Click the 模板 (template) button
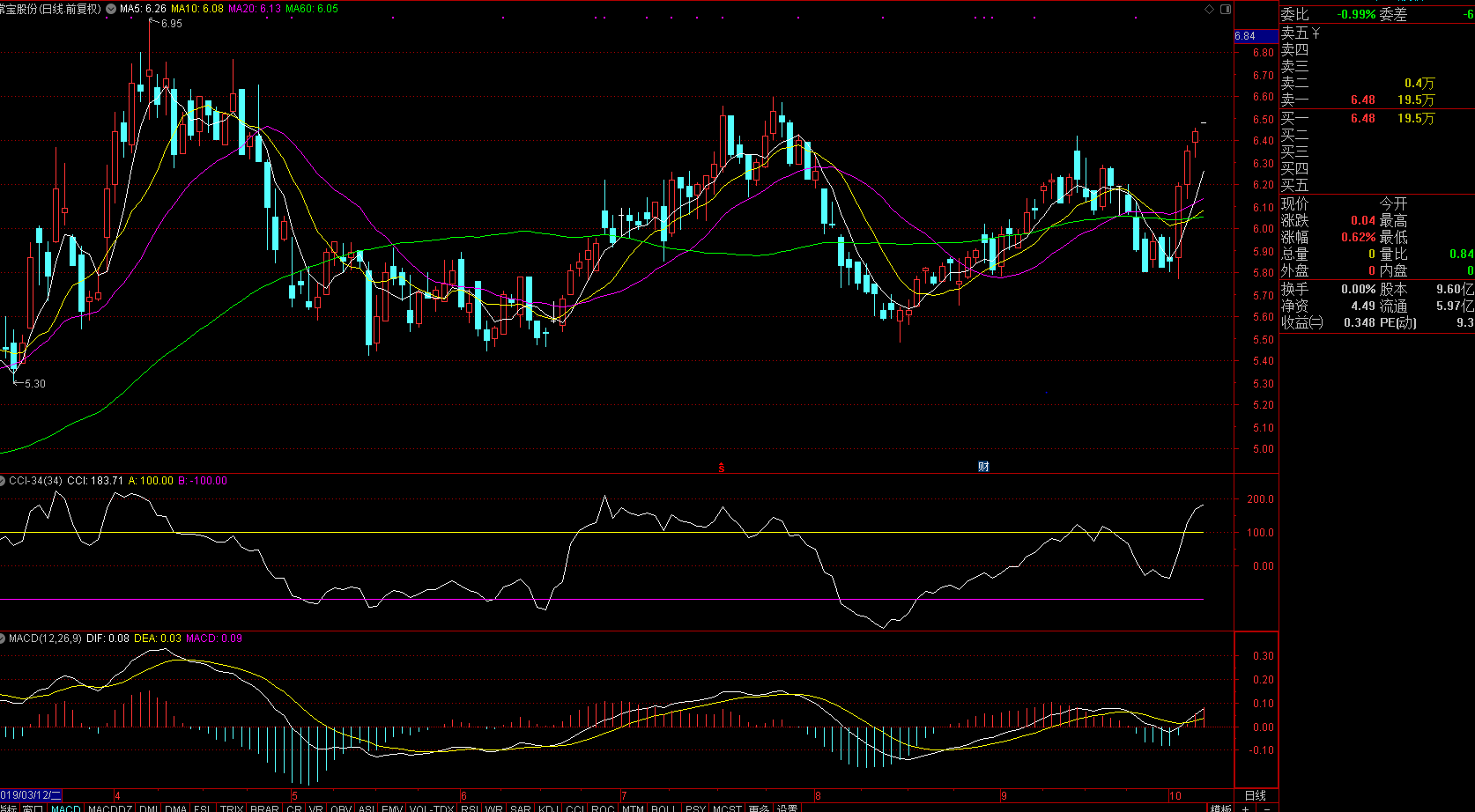Screen dimensions: 1475x812 point(1220,808)
